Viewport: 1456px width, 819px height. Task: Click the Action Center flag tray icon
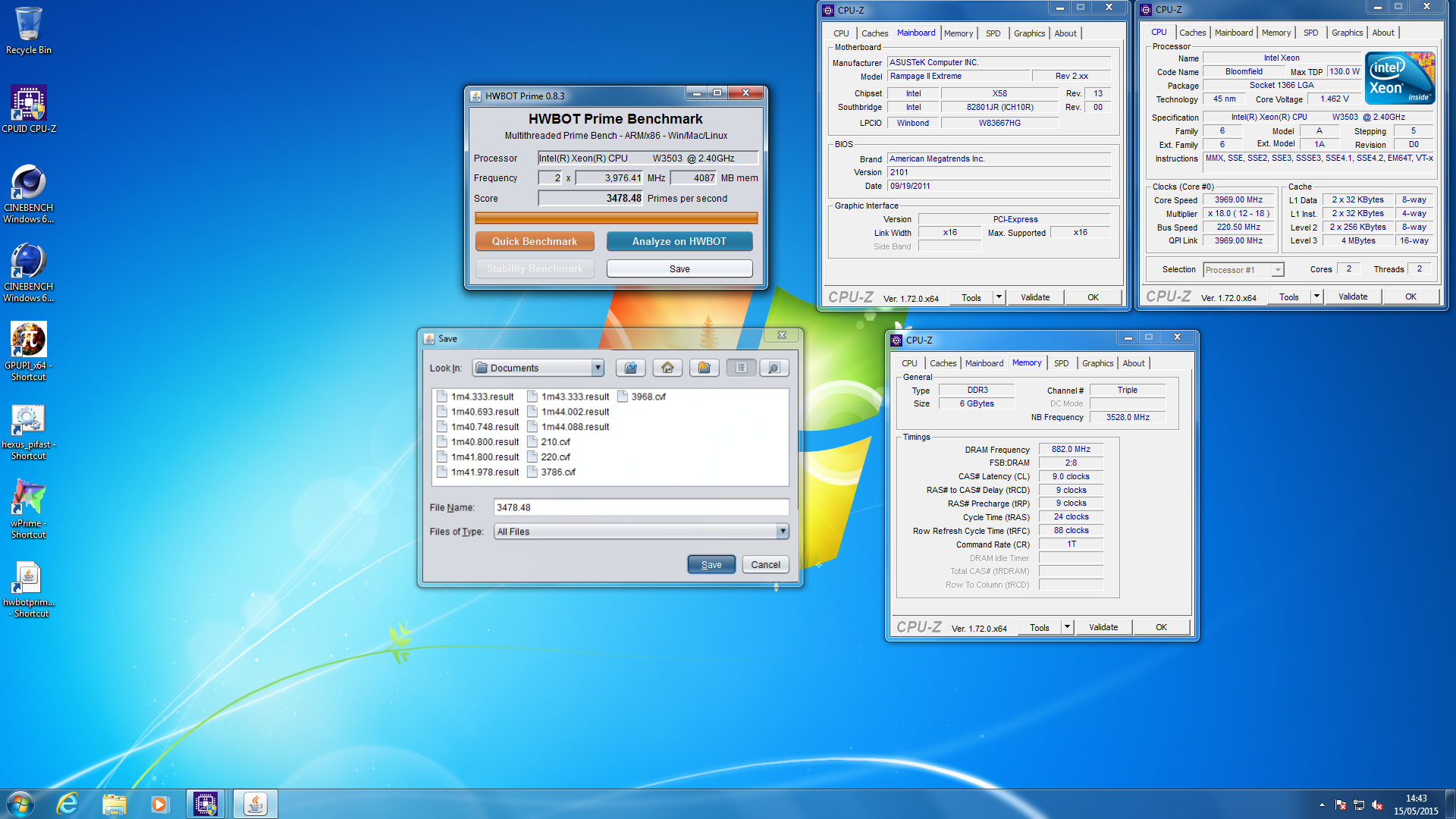(x=1341, y=805)
